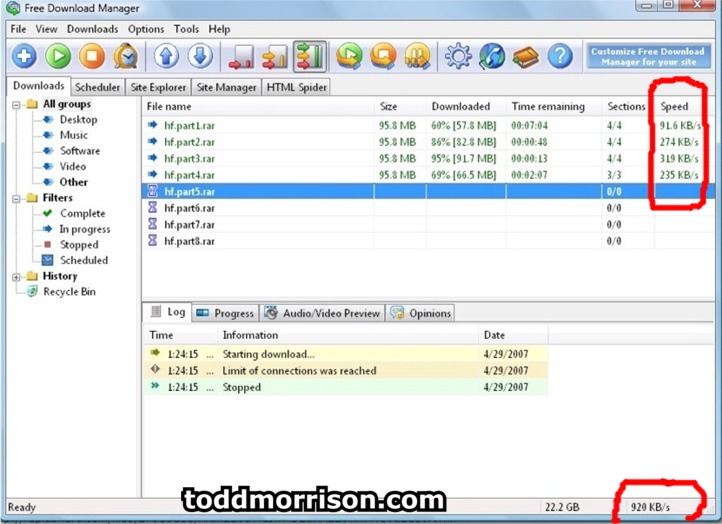Screen dimensions: 722x524
Task: Select the hf.part1.rar download row
Action: click(x=428, y=126)
